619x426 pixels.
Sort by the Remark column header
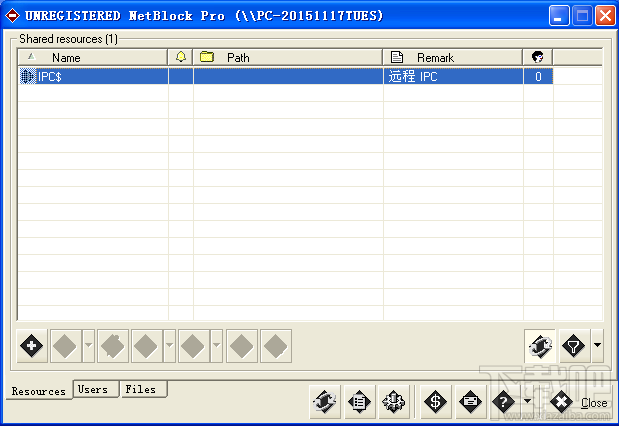point(453,58)
